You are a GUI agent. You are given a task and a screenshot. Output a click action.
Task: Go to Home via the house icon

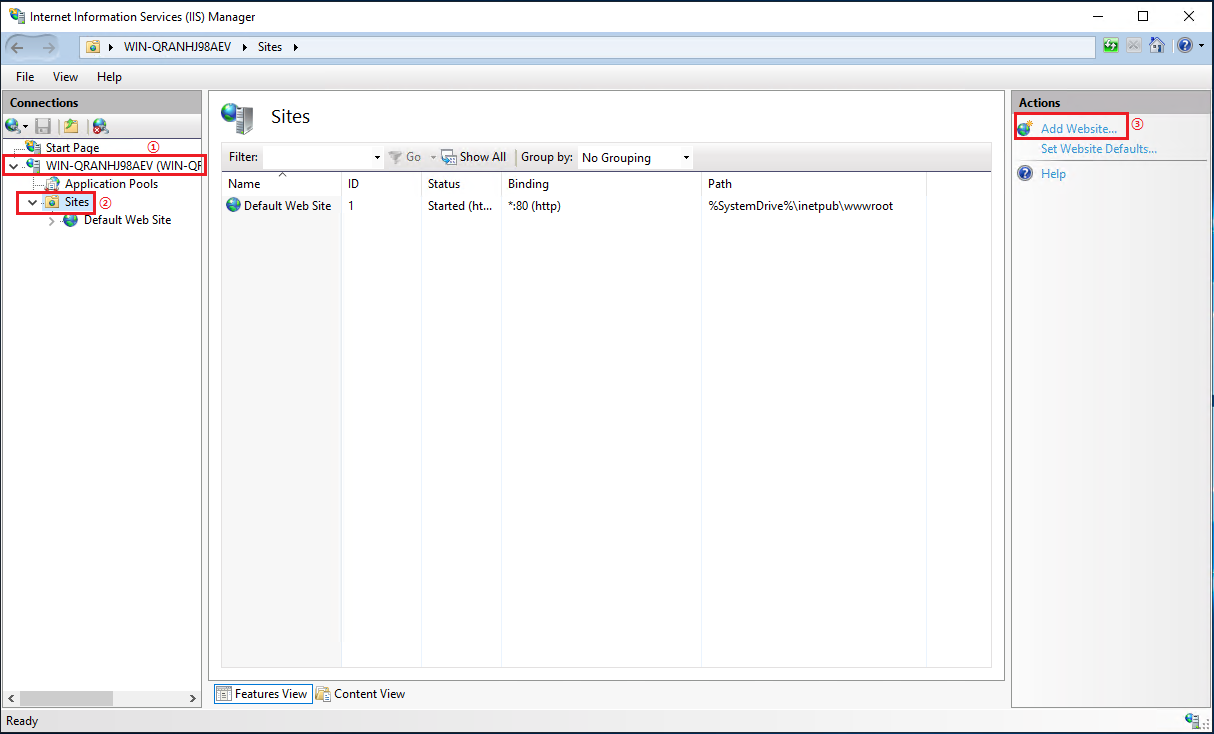[1157, 46]
